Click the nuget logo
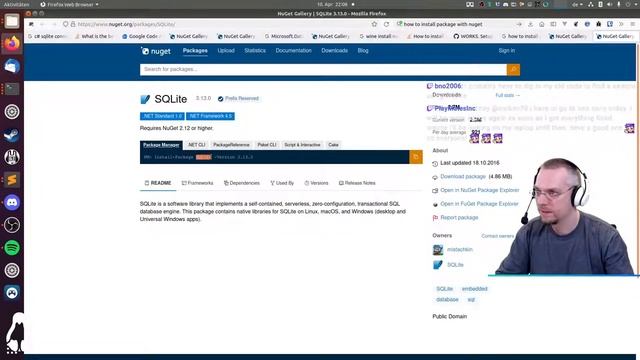Screen dimensions: 640x360 tap(156, 51)
